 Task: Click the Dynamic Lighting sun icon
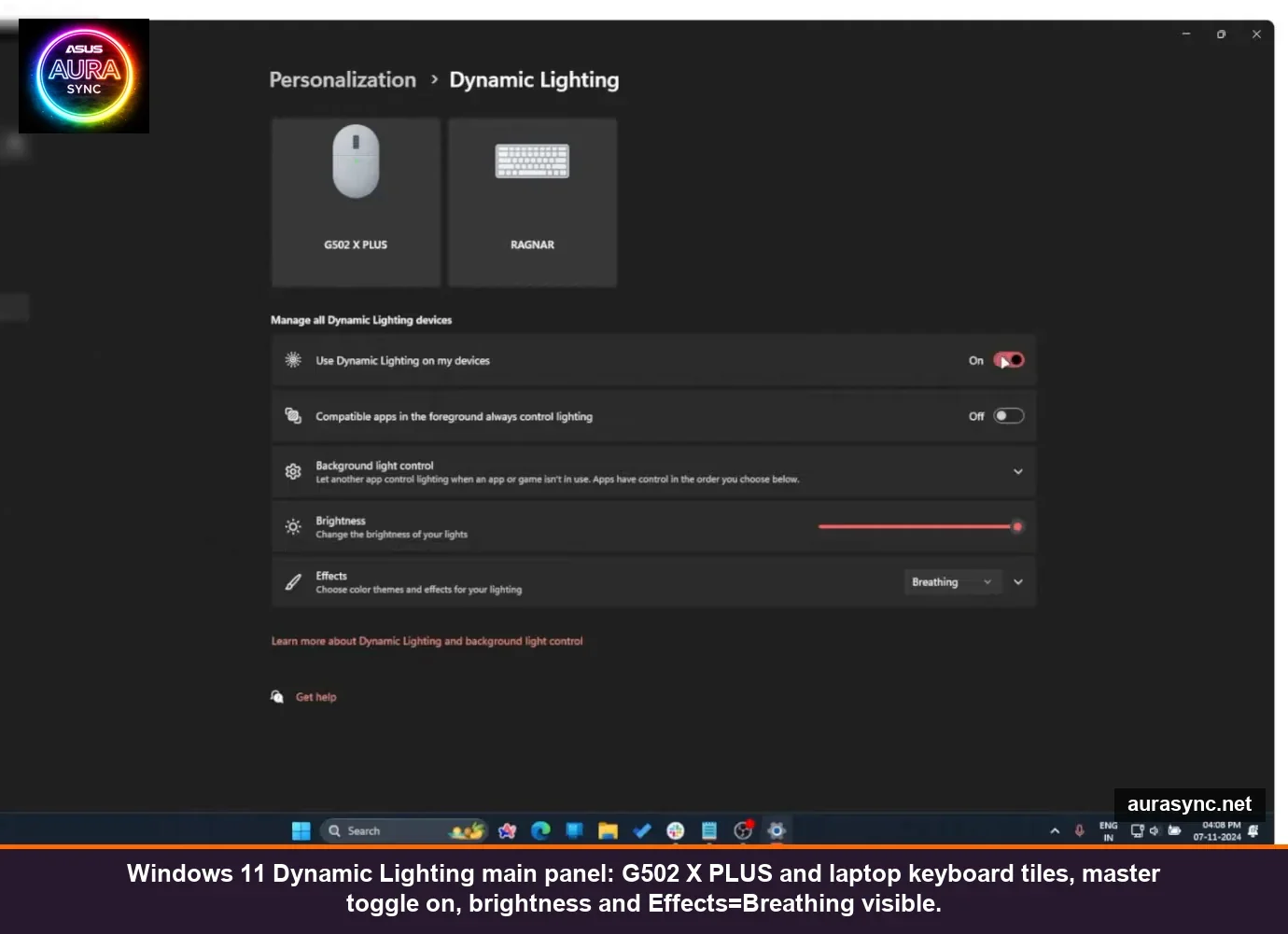[x=292, y=360]
